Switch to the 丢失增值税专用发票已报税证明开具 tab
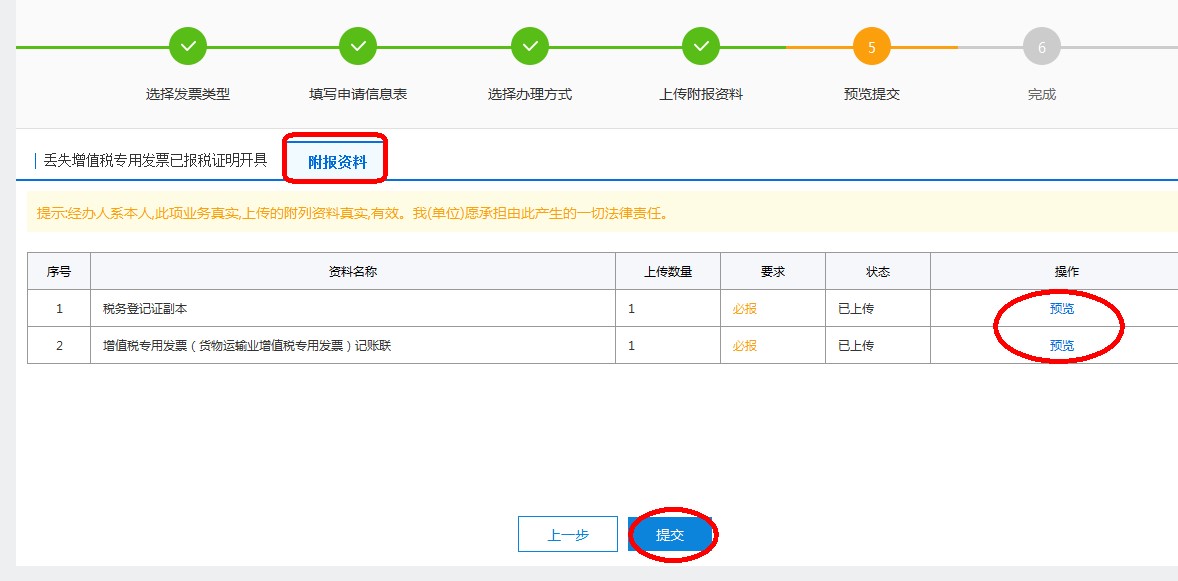This screenshot has height=581, width=1178. (155, 160)
